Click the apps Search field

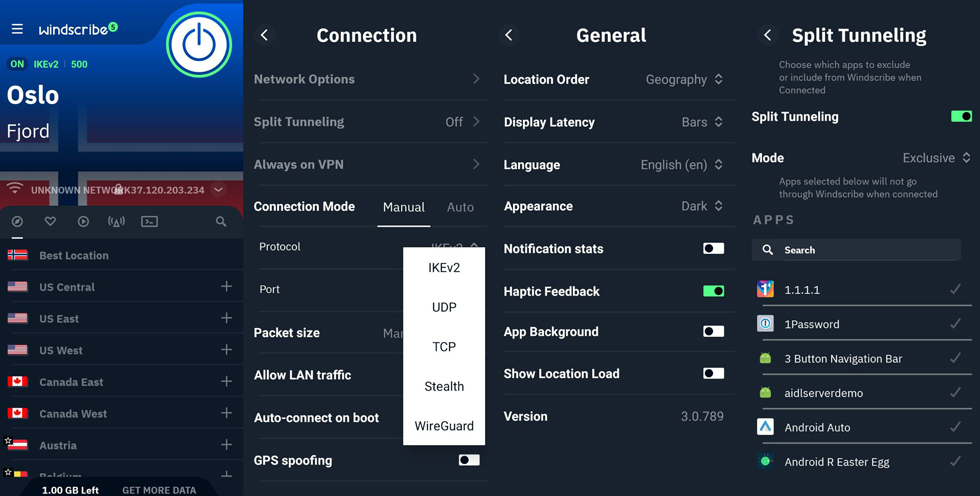coord(856,250)
